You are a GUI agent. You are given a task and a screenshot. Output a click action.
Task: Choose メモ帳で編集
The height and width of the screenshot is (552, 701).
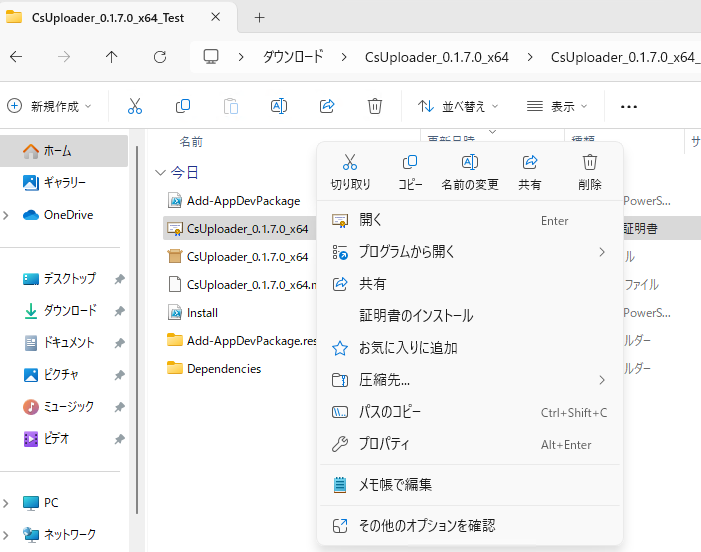point(470,485)
